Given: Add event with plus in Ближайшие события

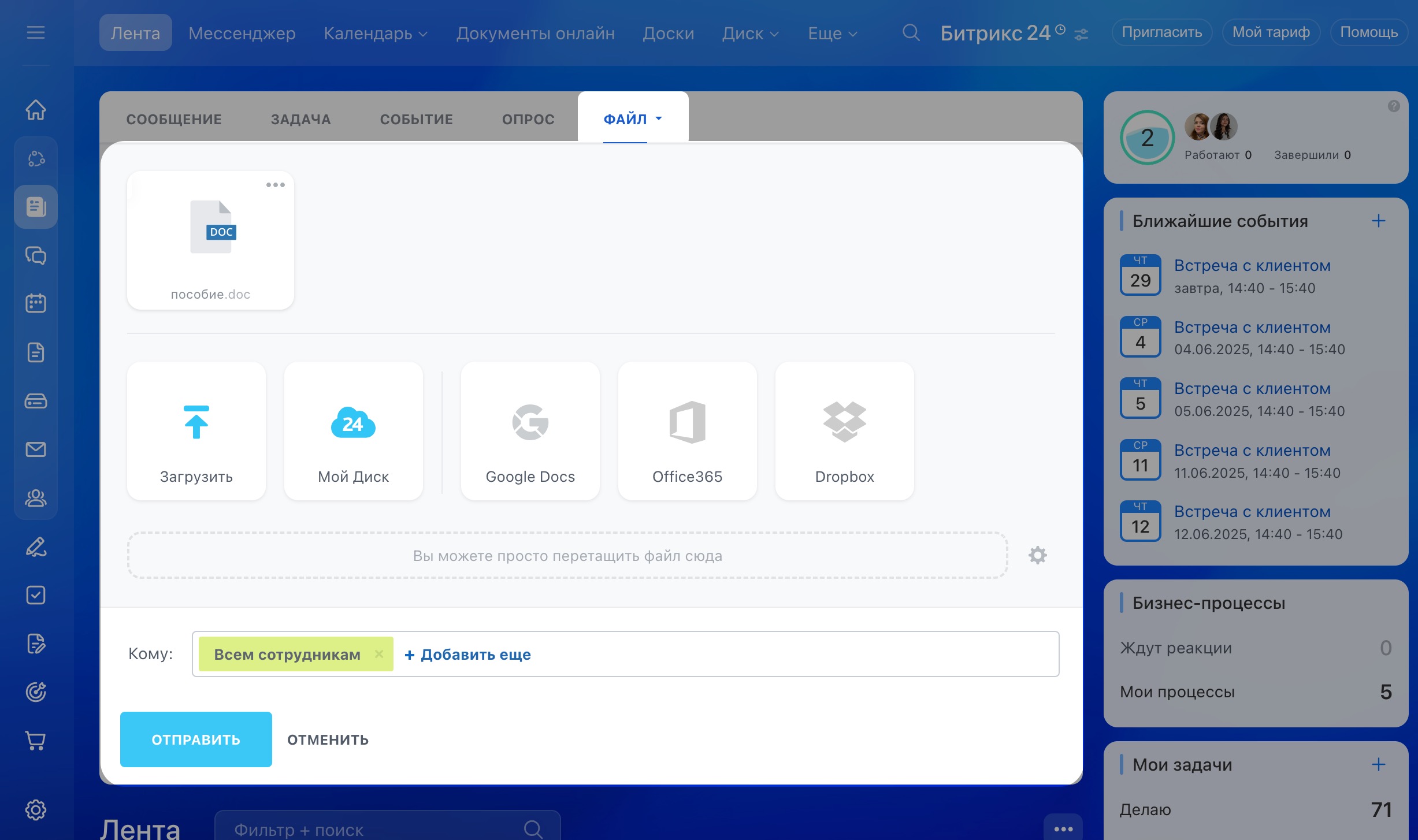Looking at the screenshot, I should click(x=1379, y=221).
